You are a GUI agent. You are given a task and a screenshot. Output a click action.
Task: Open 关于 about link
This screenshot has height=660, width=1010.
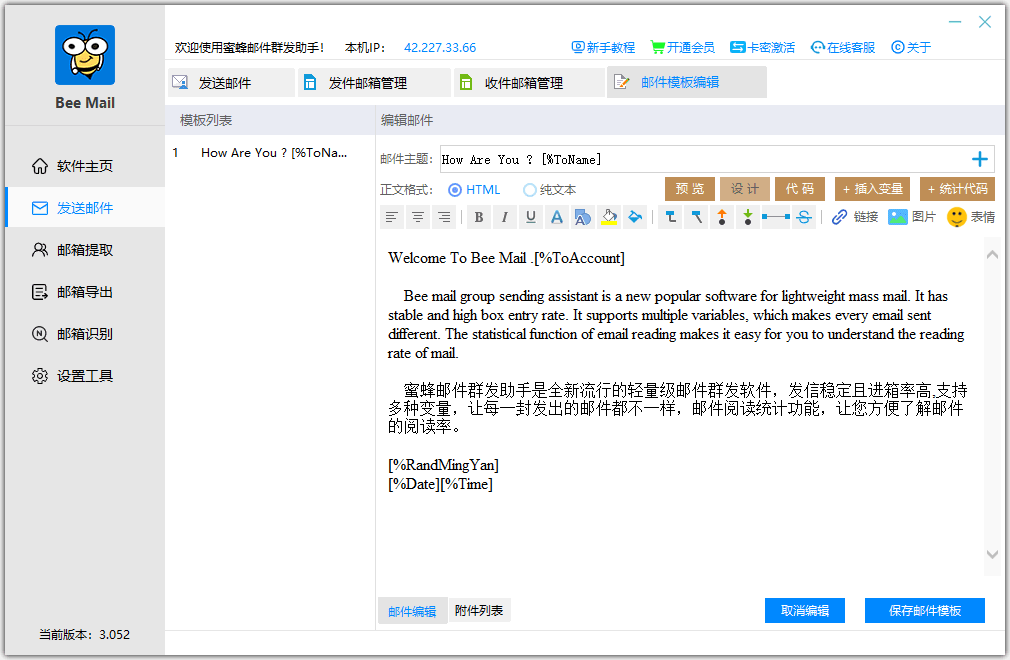point(911,48)
